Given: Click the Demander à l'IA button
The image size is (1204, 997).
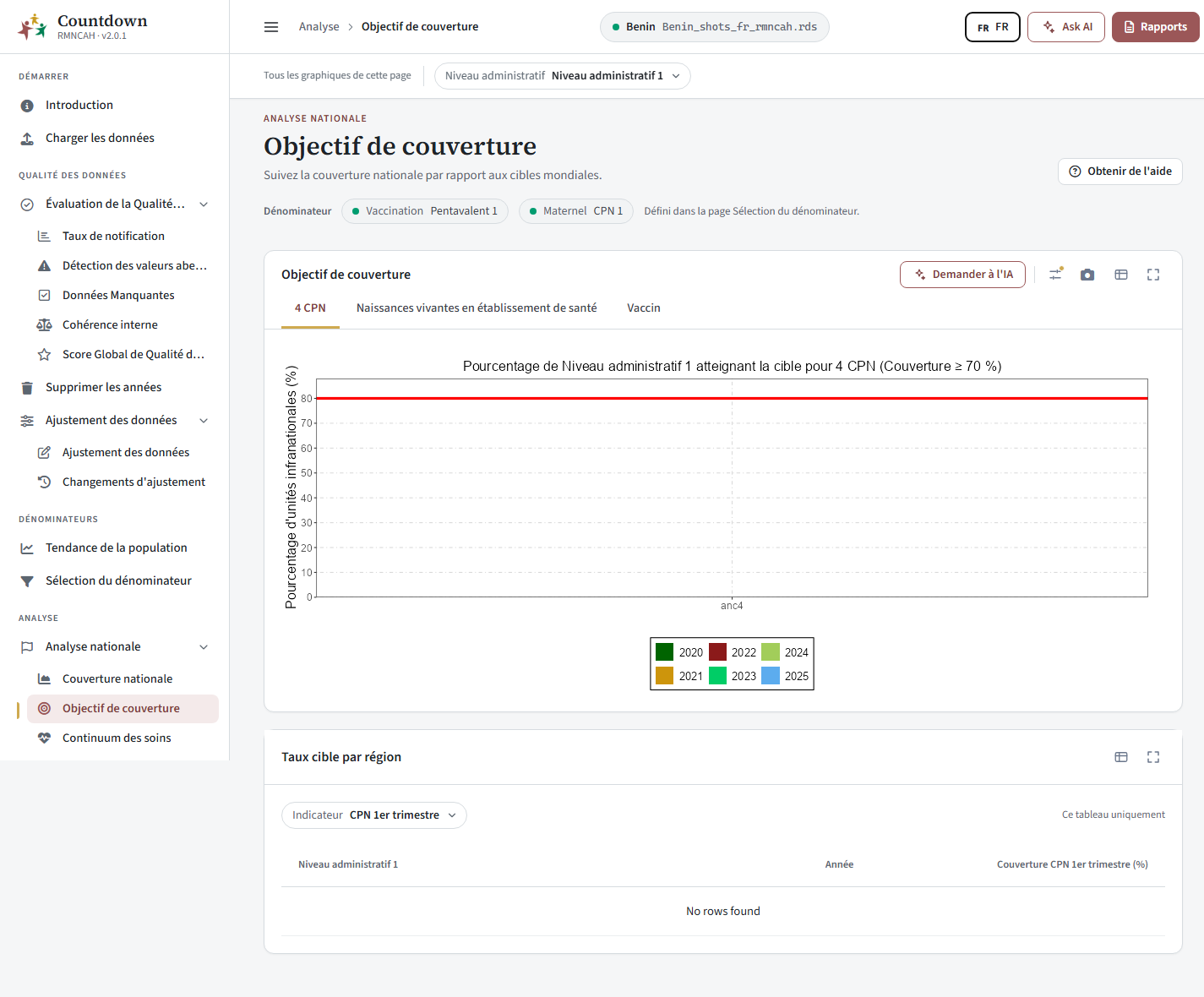Looking at the screenshot, I should pyautogui.click(x=962, y=275).
